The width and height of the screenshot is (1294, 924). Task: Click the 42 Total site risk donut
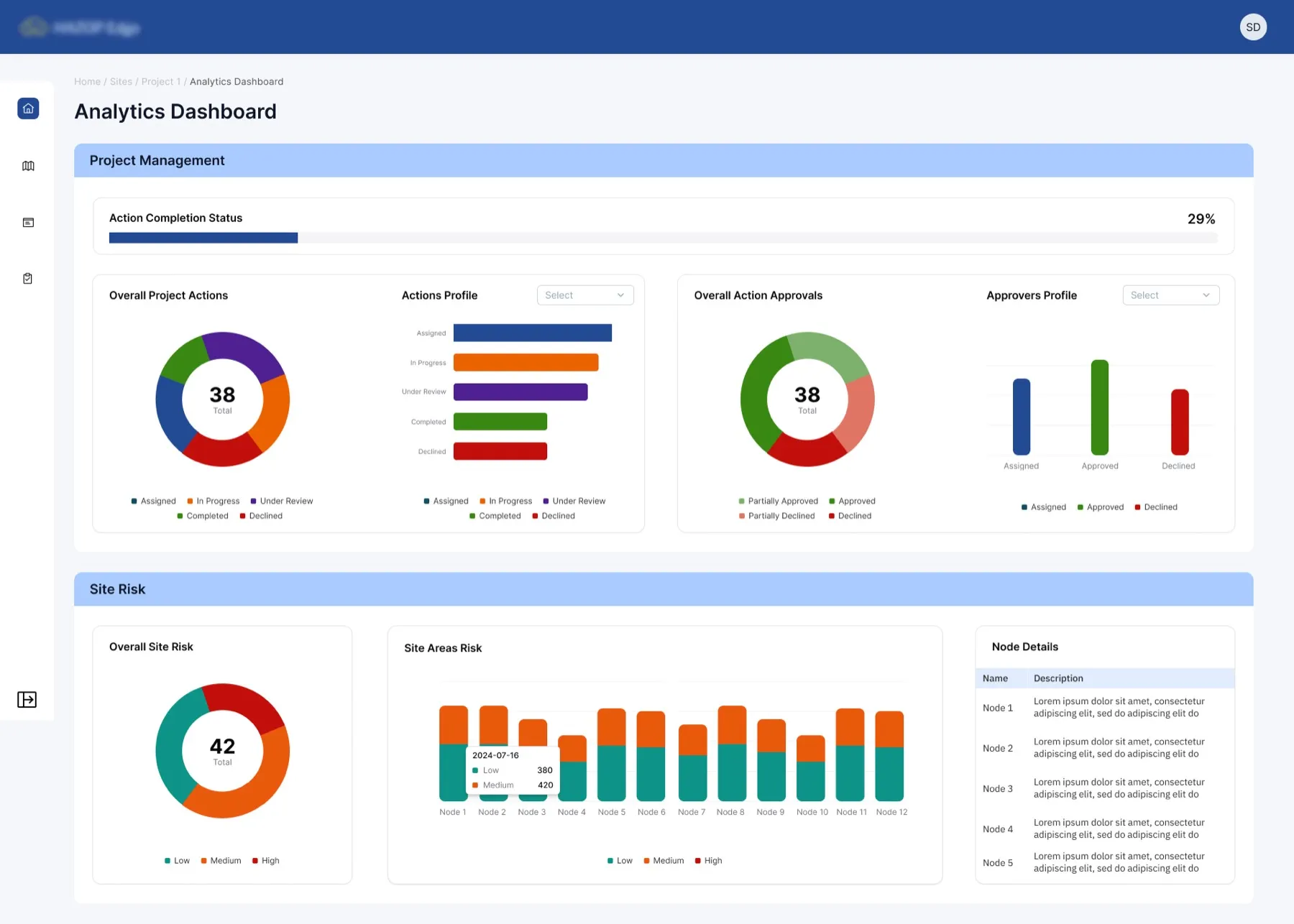coord(223,751)
